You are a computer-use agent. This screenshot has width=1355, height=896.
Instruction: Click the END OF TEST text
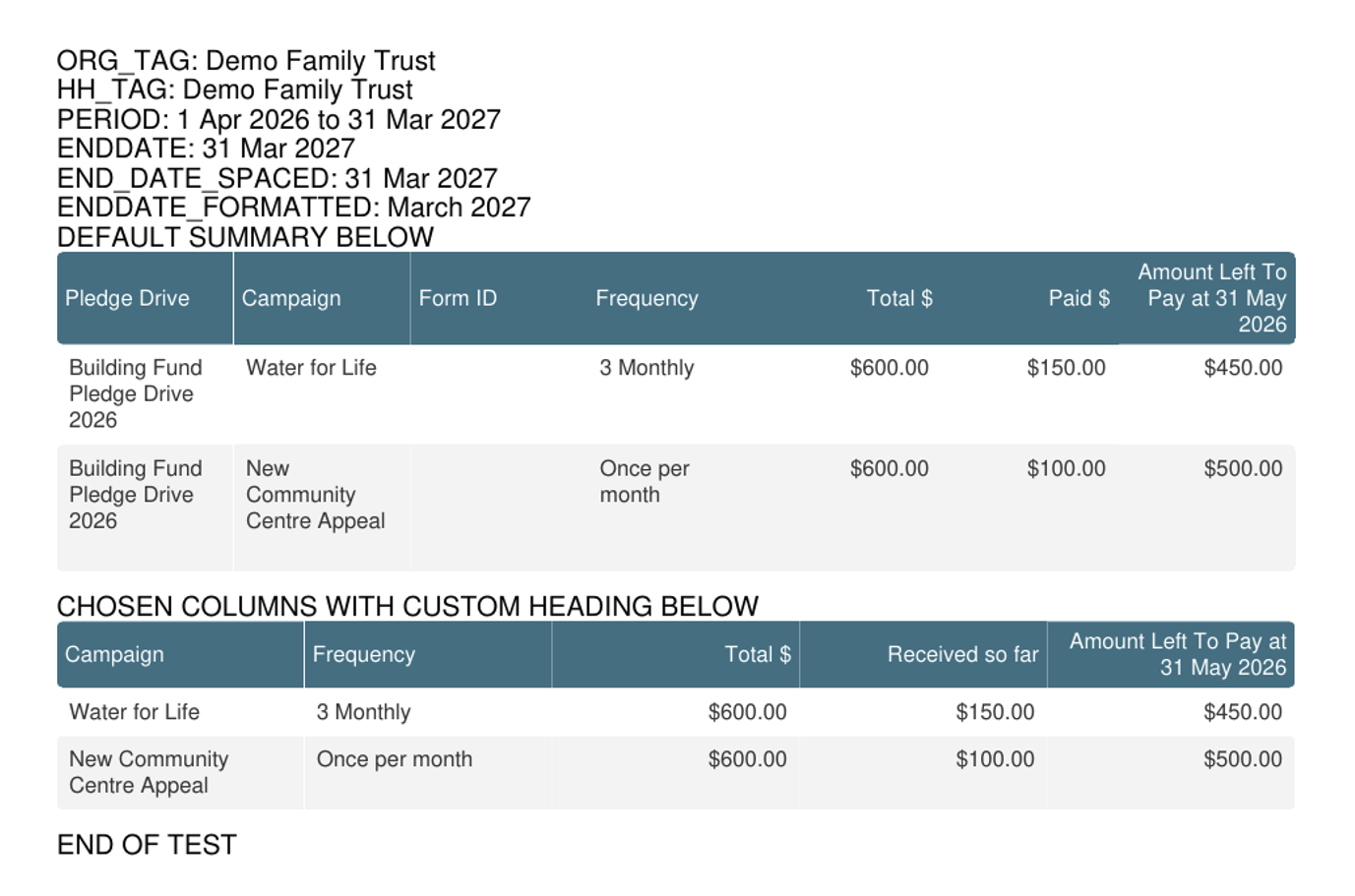147,845
